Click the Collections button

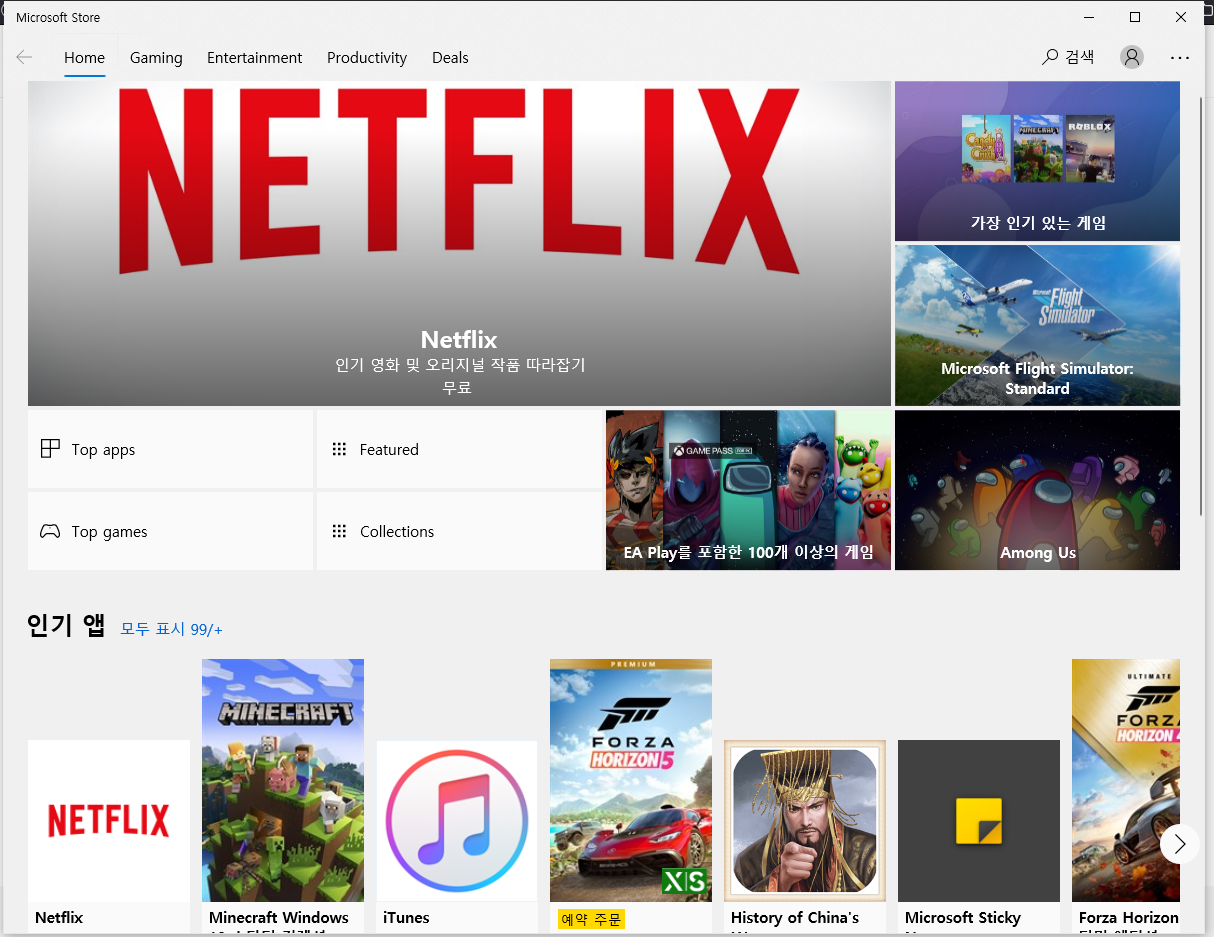459,531
